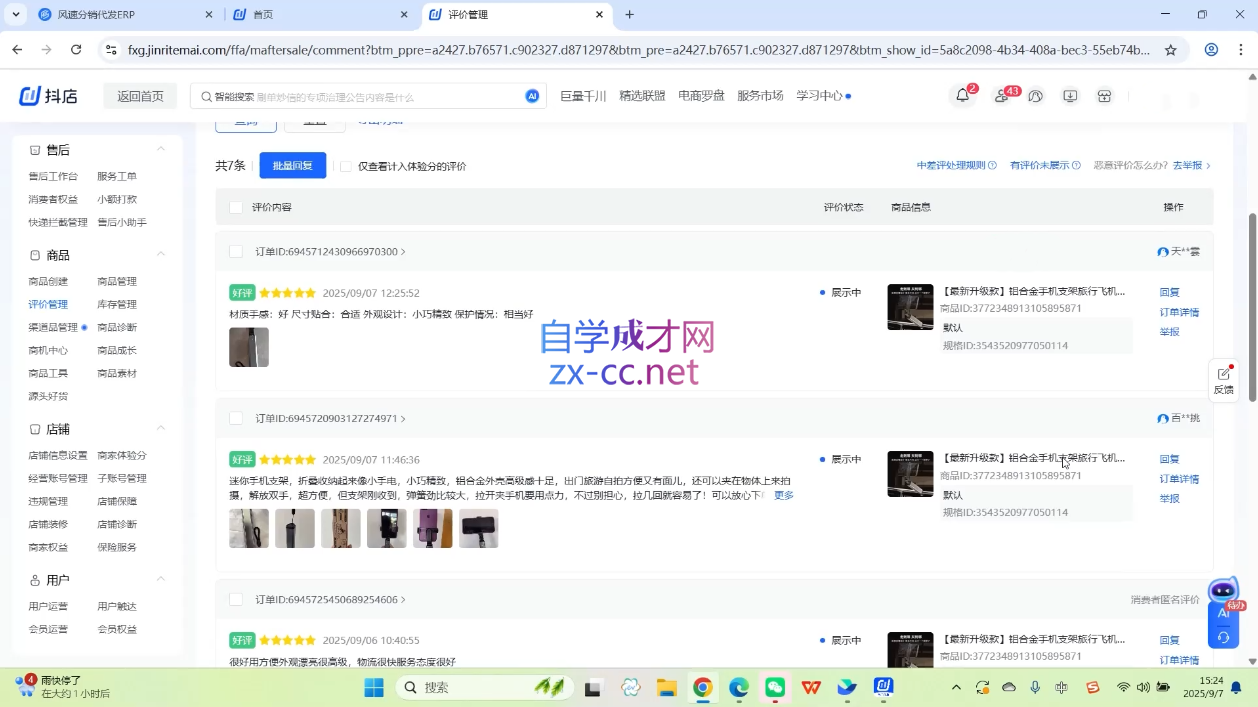
Task: Open the AI assistant robot floating icon
Action: tap(1223, 593)
